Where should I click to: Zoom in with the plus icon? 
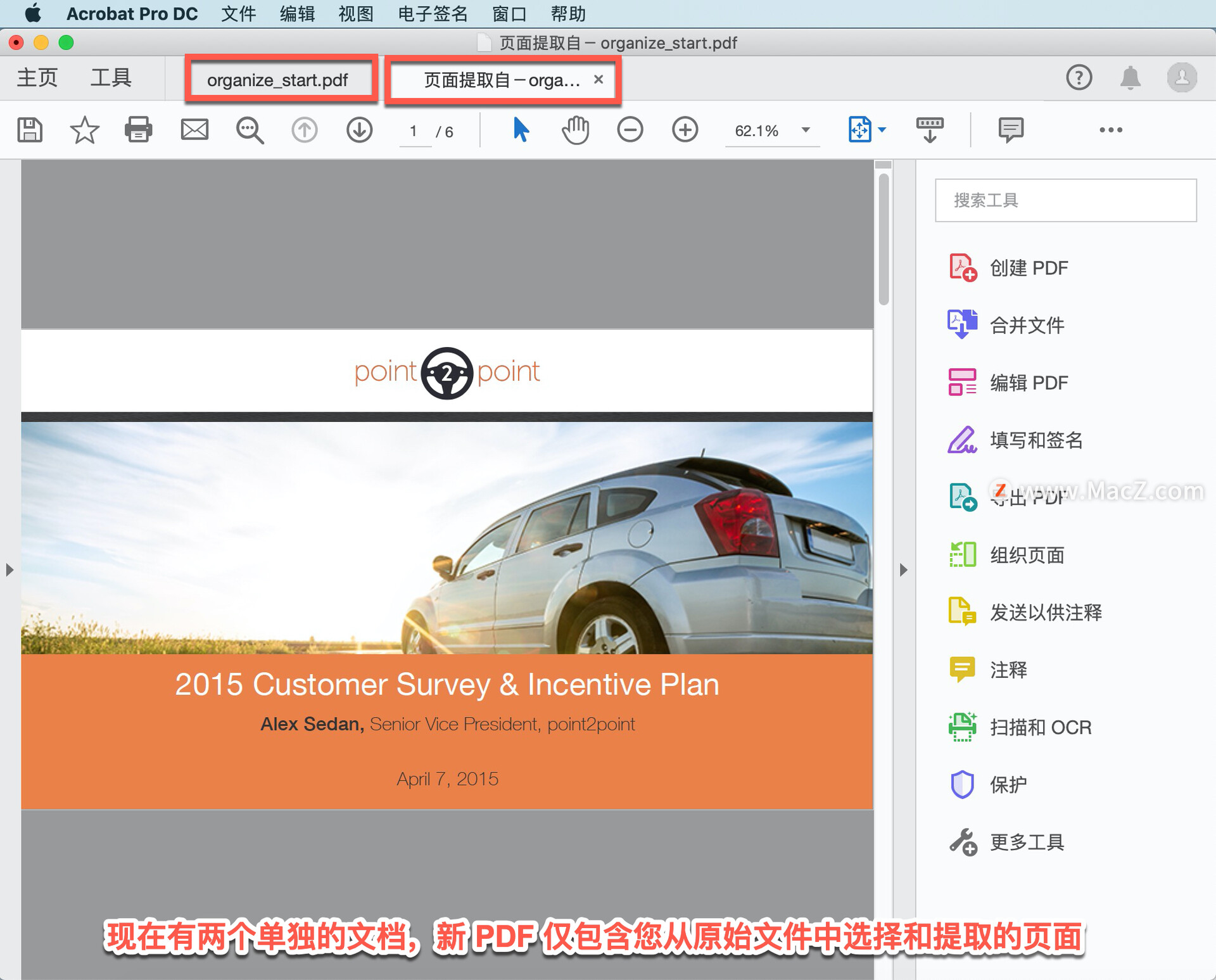685,130
